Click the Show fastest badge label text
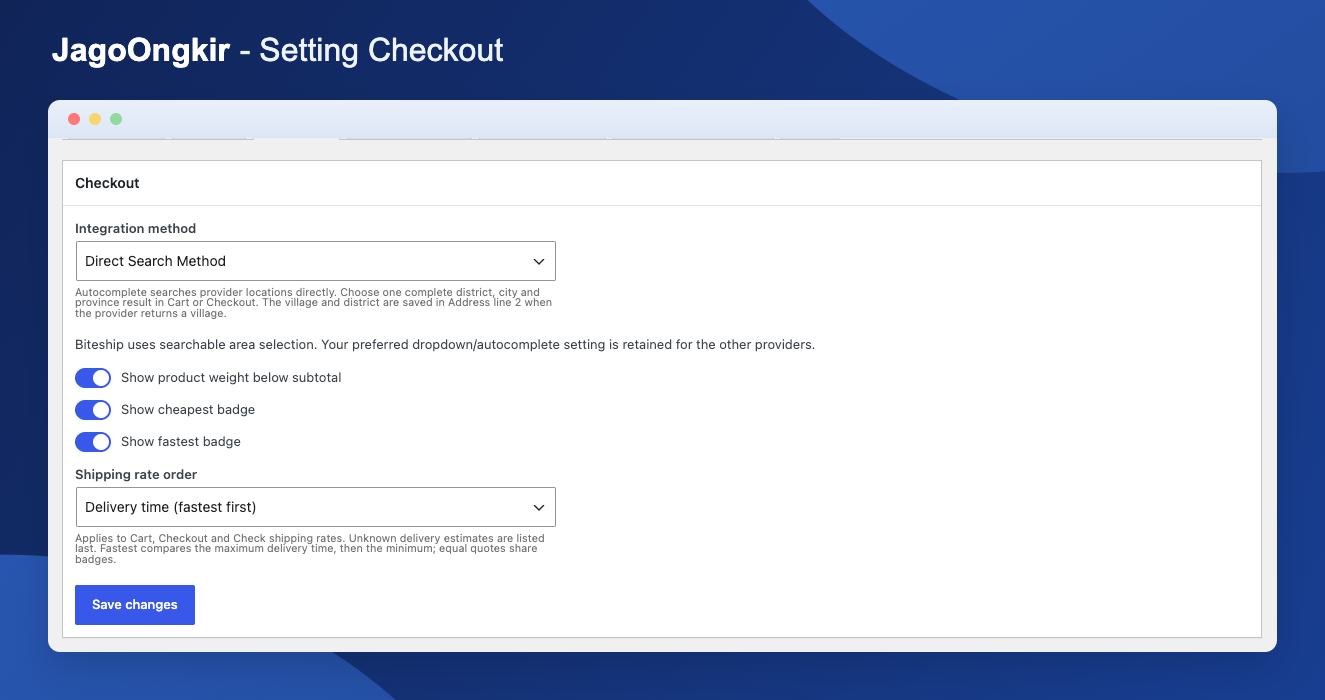Screen dimensions: 1325x700 pyautogui.click(x=181, y=442)
